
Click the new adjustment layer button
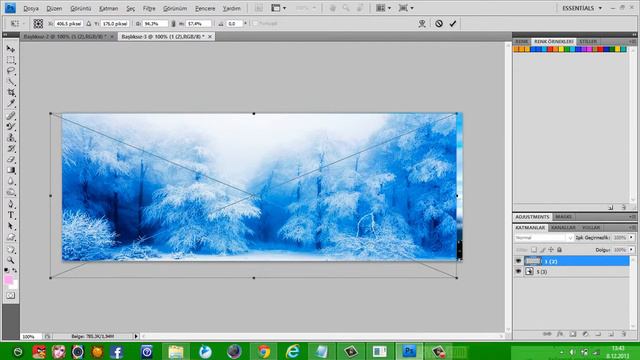pos(585,334)
